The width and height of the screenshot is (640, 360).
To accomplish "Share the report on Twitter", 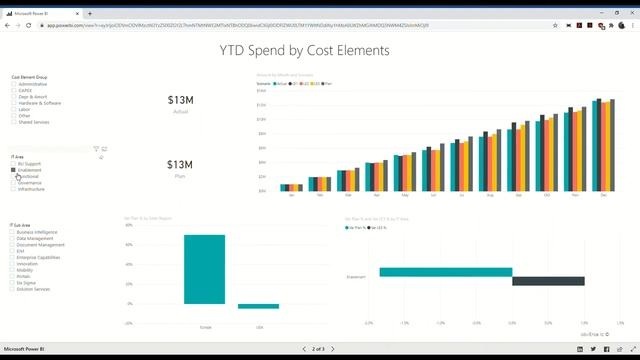I will (x=593, y=349).
